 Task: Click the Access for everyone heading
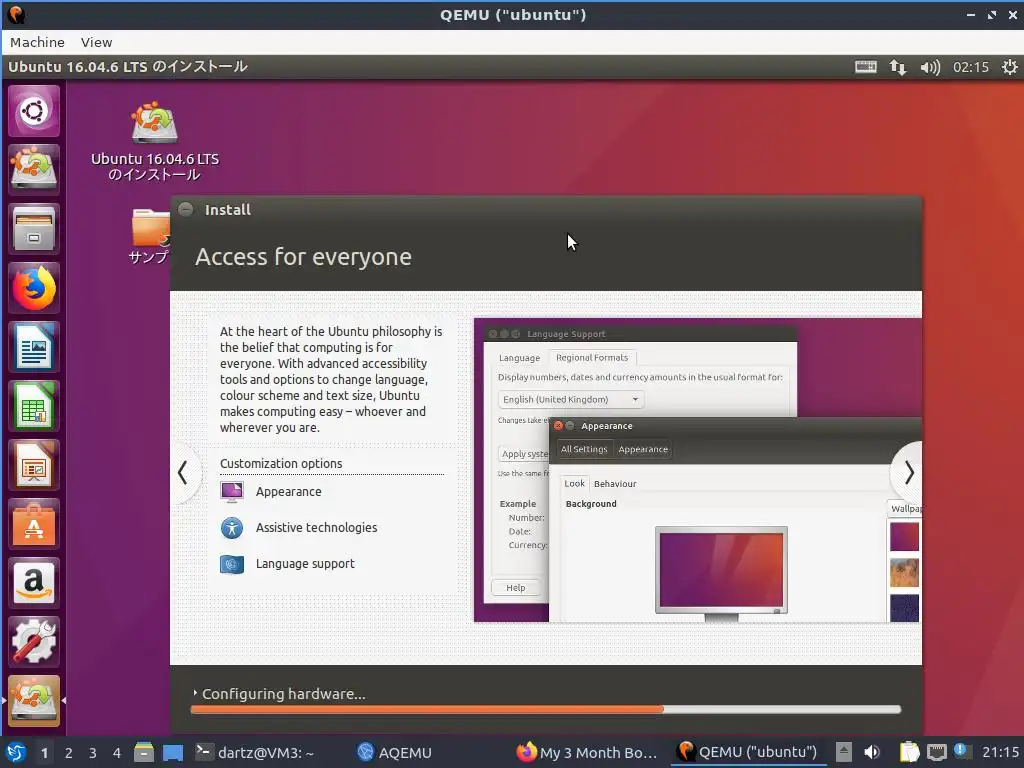[x=304, y=257]
